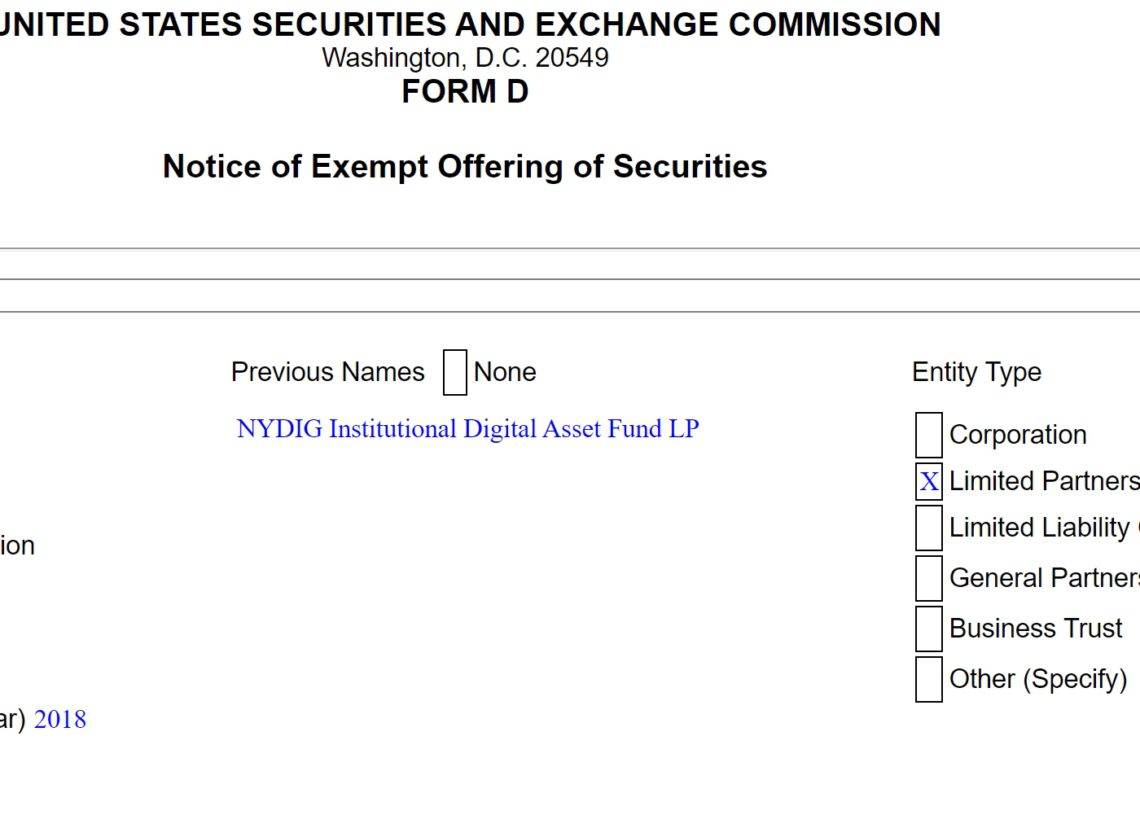
Task: Click the Entity Type heading
Action: point(976,372)
